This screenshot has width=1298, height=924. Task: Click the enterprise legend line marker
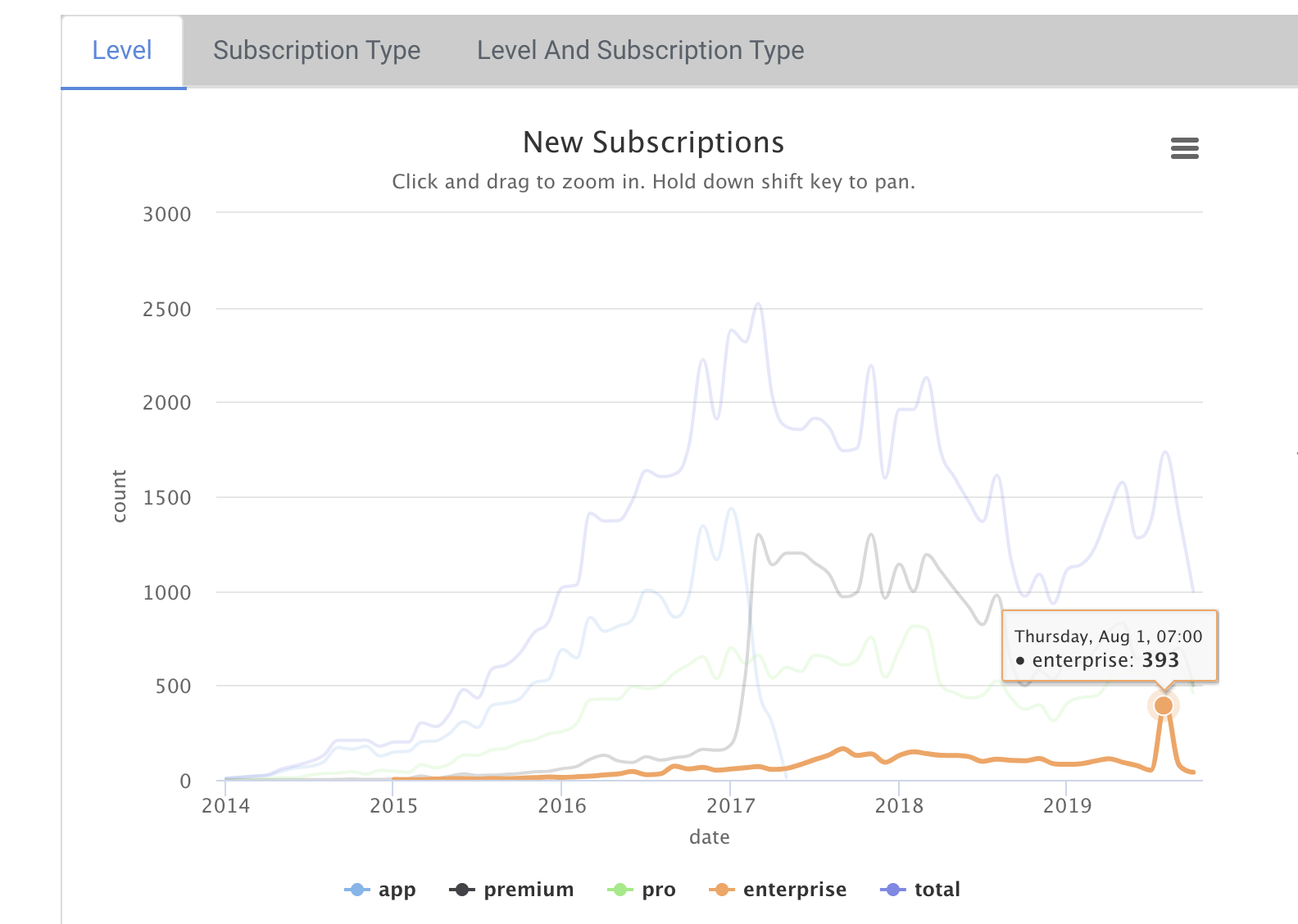point(721,890)
